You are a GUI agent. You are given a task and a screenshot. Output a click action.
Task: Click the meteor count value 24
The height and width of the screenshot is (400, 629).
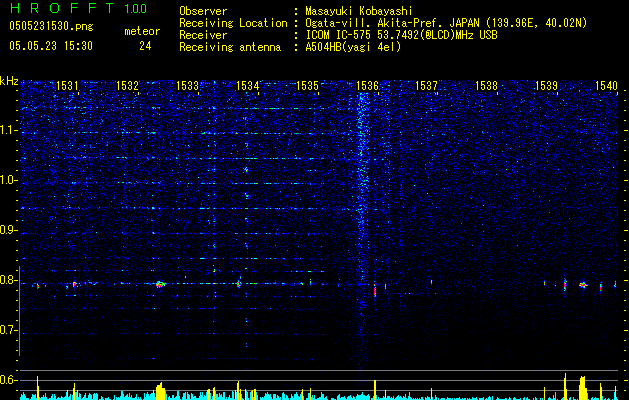tap(145, 46)
